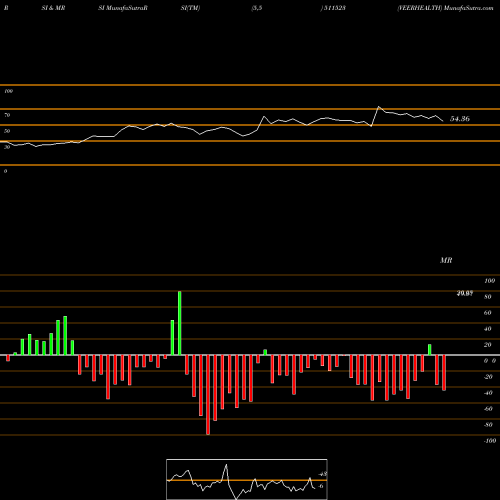Click the -40 axis label on MR panel
Image resolution: width=500 pixels, height=500 pixels.
coord(488,393)
